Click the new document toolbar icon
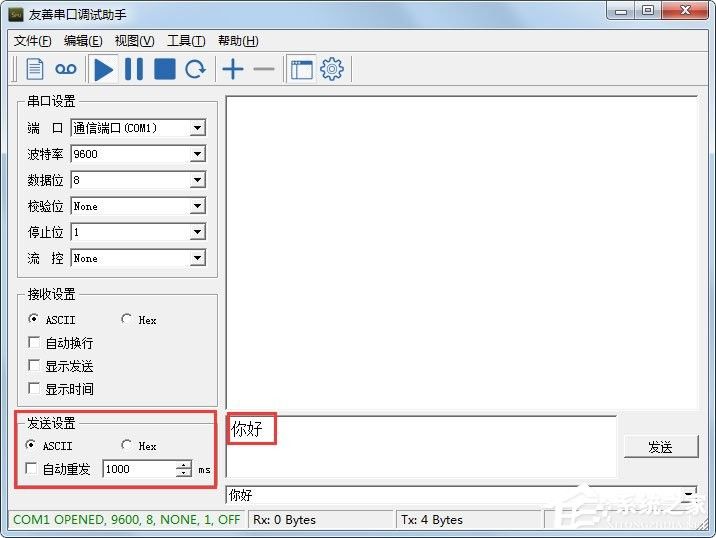Screen dimensions: 716x538 tap(35, 69)
